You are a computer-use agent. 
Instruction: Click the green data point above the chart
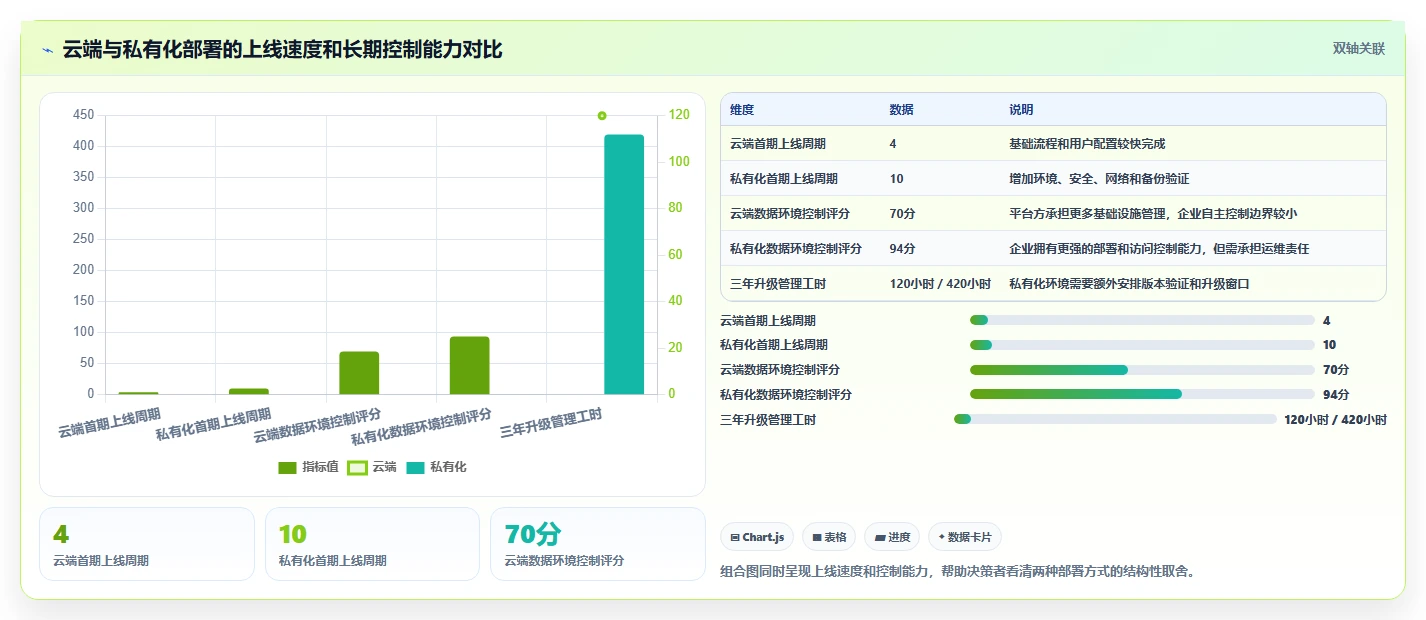[602, 116]
